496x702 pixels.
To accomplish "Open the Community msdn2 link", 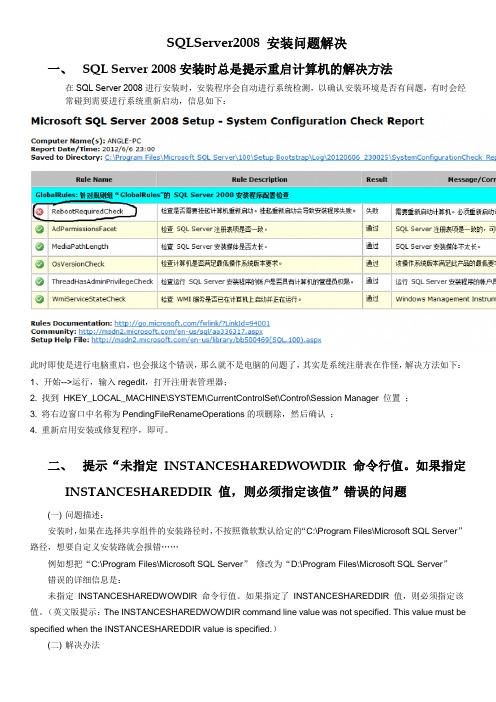I will (x=170, y=332).
